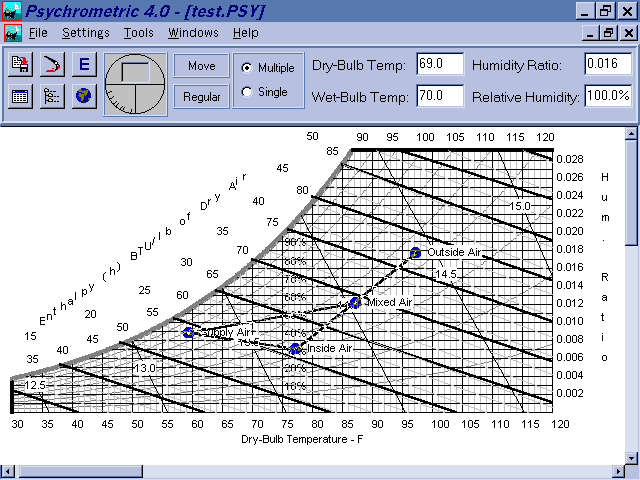Click the save-to-disk document icon
Viewport: 640px width, 480px height.
point(20,64)
